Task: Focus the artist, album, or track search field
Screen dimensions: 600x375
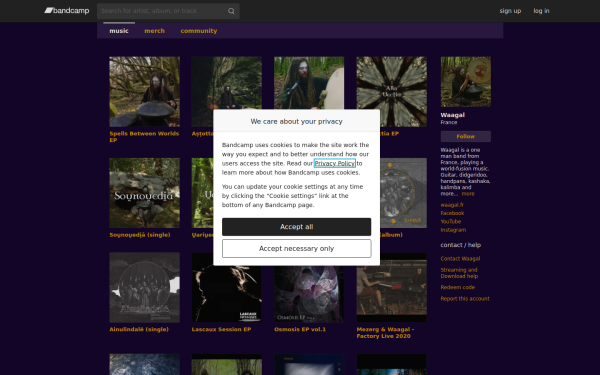Action: (x=168, y=11)
